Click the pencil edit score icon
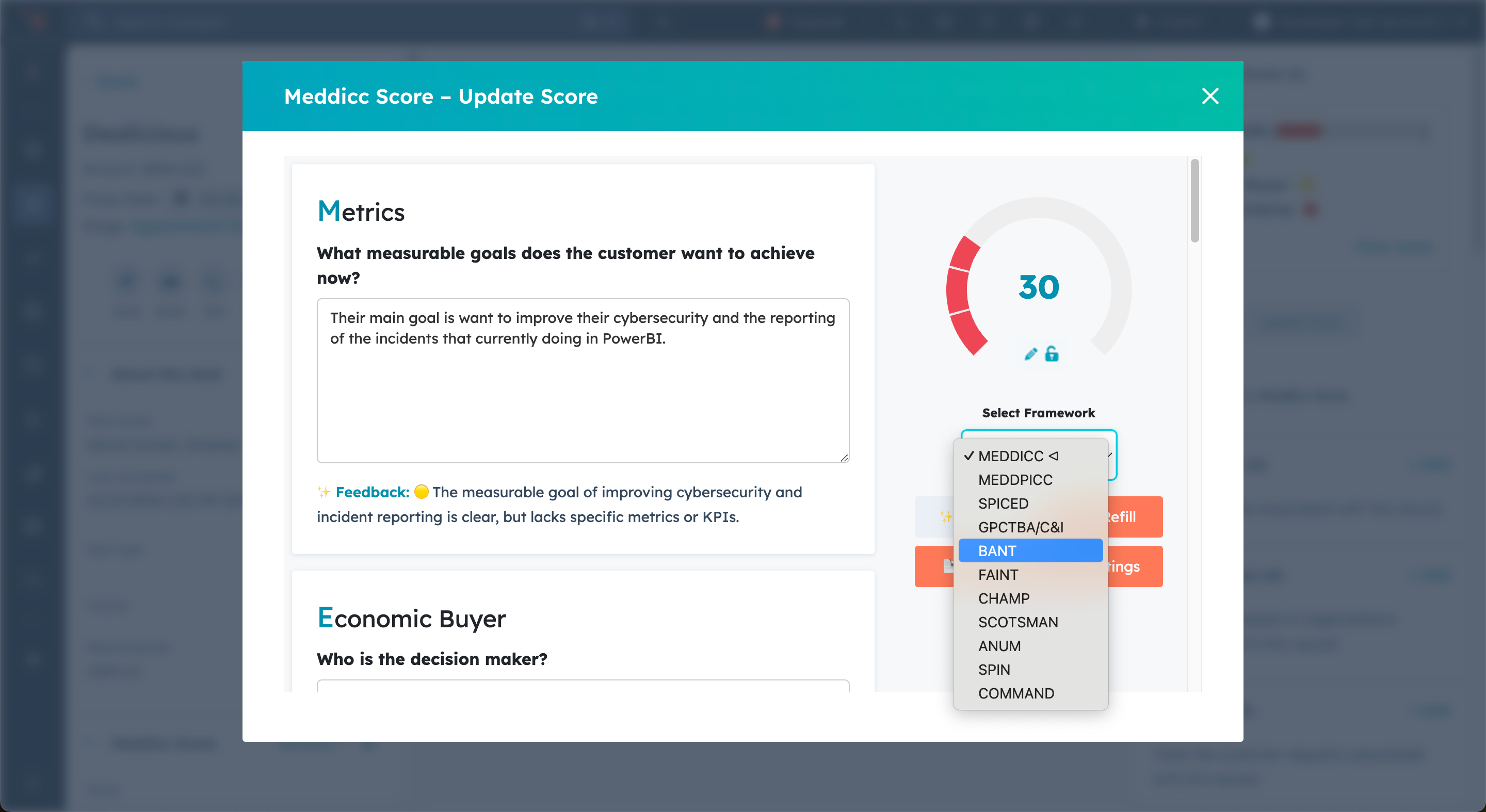 point(1030,354)
